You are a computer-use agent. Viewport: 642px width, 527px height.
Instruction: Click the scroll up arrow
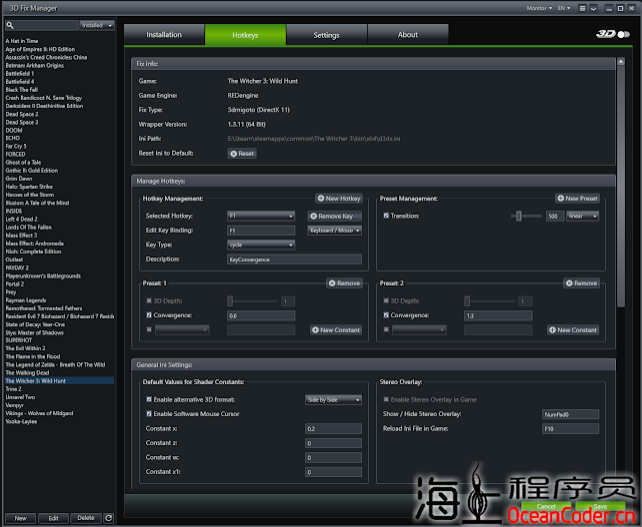click(621, 61)
